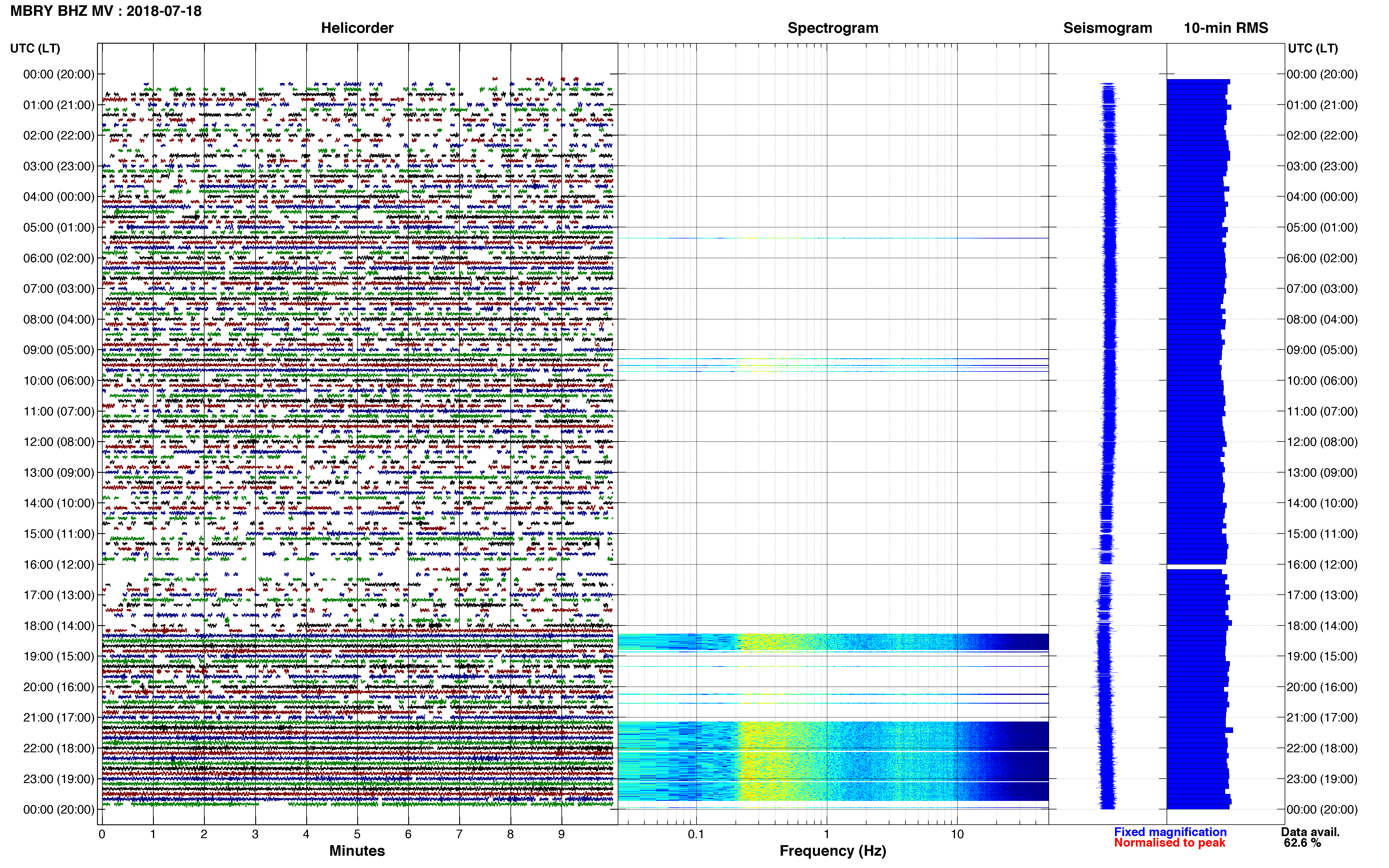Click the 'Spectrogram' panel heading
The width and height of the screenshot is (1389, 868).
833,28
